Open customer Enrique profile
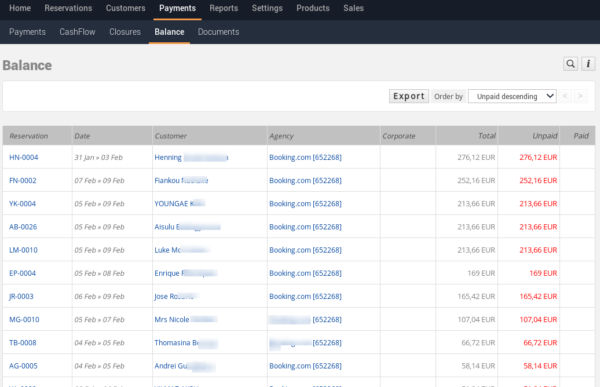Viewport: 600px width, 387px height. pos(186,273)
